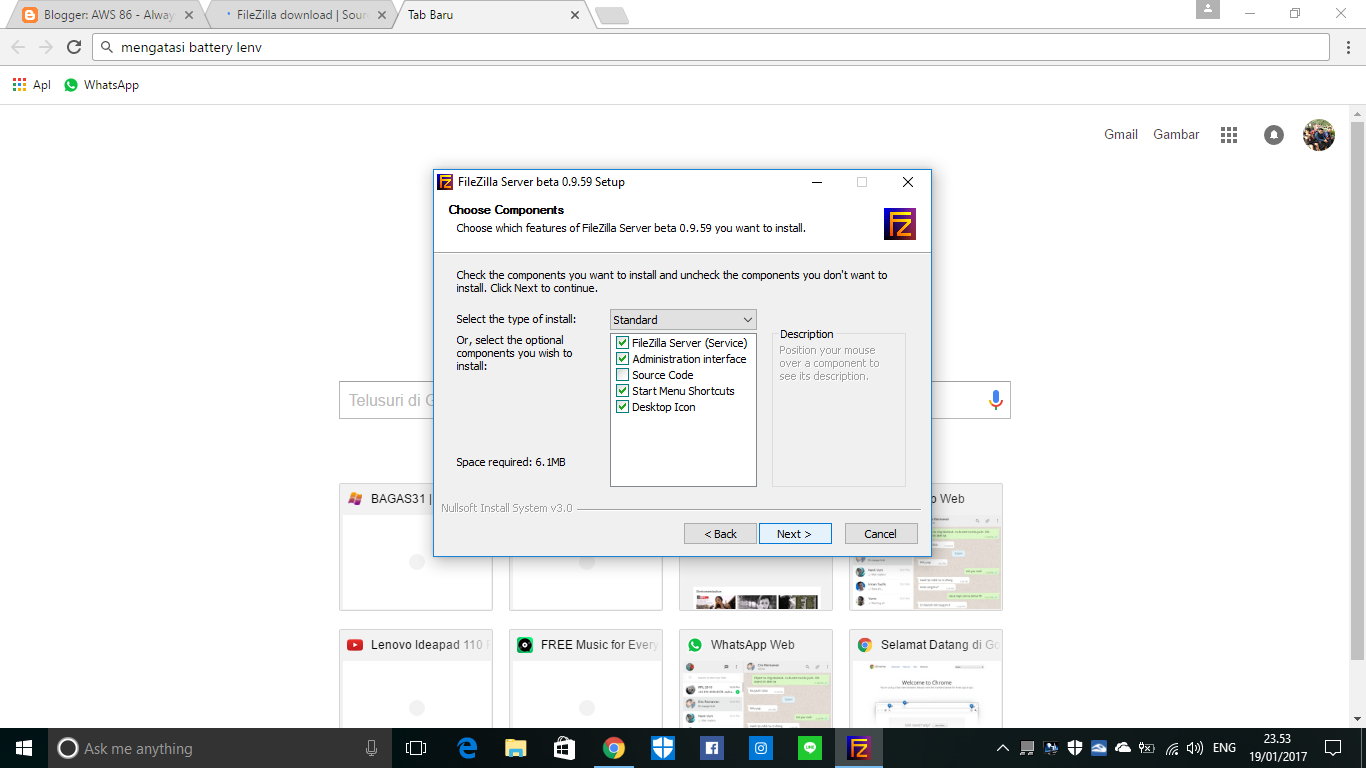Open the Gambar images link
The width and height of the screenshot is (1366, 768).
tap(1176, 134)
